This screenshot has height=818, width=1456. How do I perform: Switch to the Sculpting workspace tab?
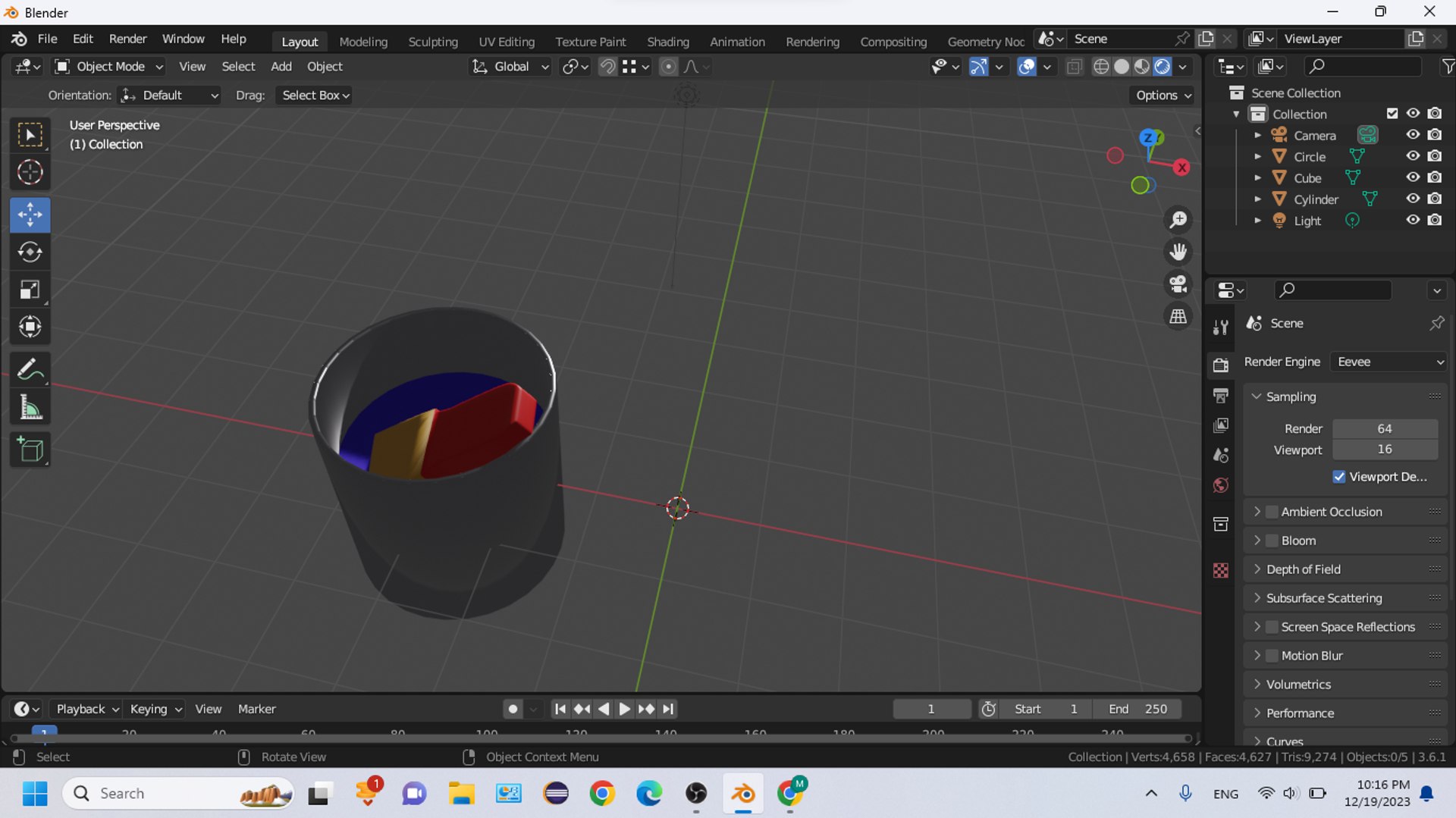(x=432, y=42)
